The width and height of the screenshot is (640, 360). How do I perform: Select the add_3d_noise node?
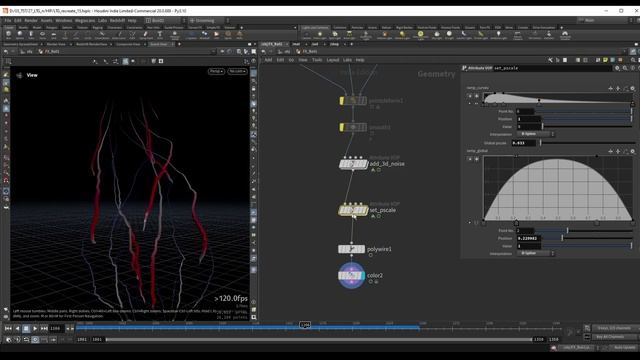tap(353, 164)
